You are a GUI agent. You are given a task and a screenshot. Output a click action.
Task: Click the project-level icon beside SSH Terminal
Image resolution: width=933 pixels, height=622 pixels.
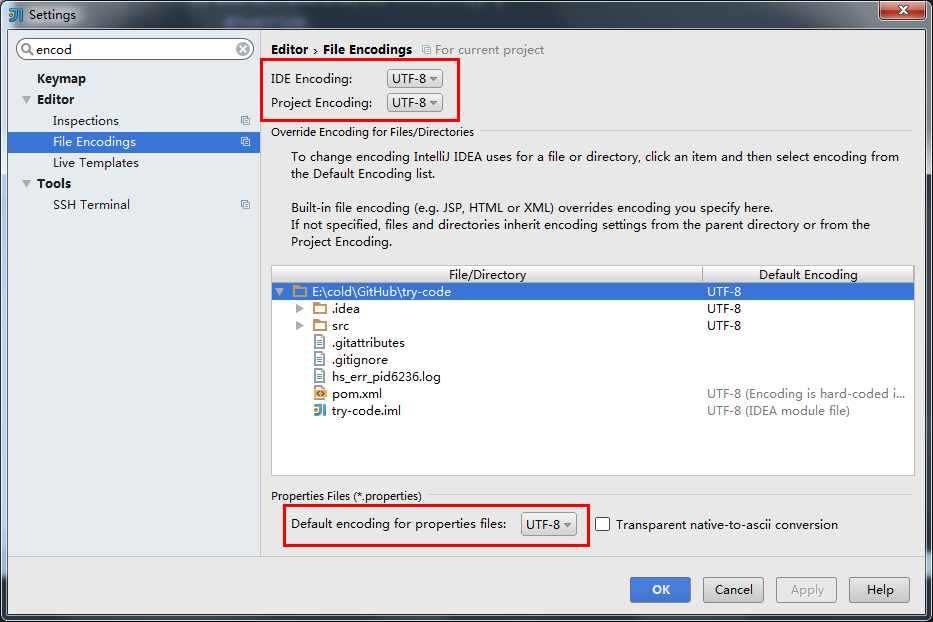pos(245,204)
